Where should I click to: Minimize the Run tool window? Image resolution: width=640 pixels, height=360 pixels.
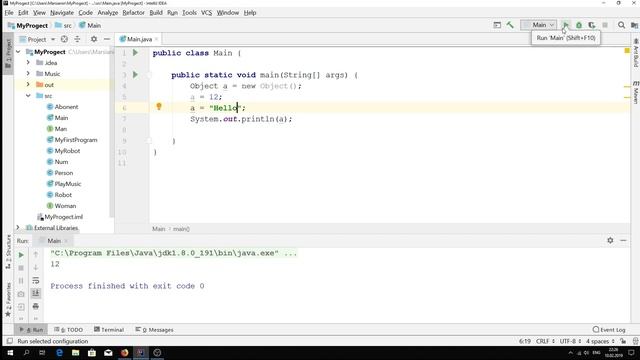point(623,240)
